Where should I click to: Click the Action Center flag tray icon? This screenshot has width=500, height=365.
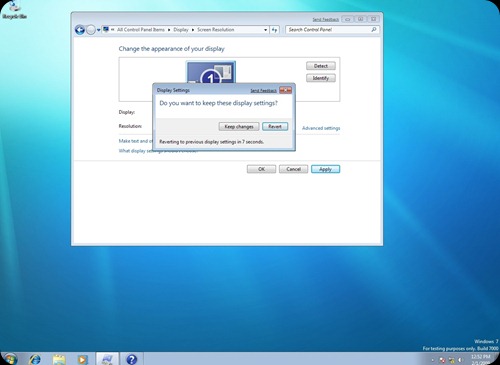point(442,360)
